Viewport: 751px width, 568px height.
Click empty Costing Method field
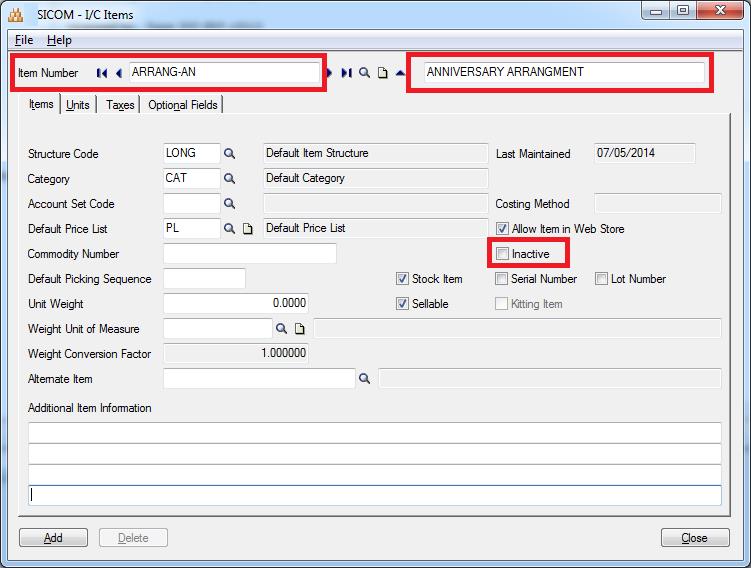click(x=658, y=203)
